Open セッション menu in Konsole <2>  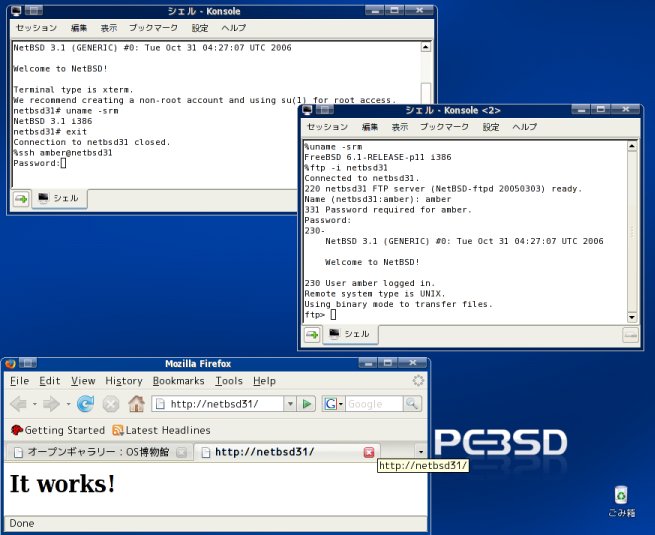[x=328, y=127]
